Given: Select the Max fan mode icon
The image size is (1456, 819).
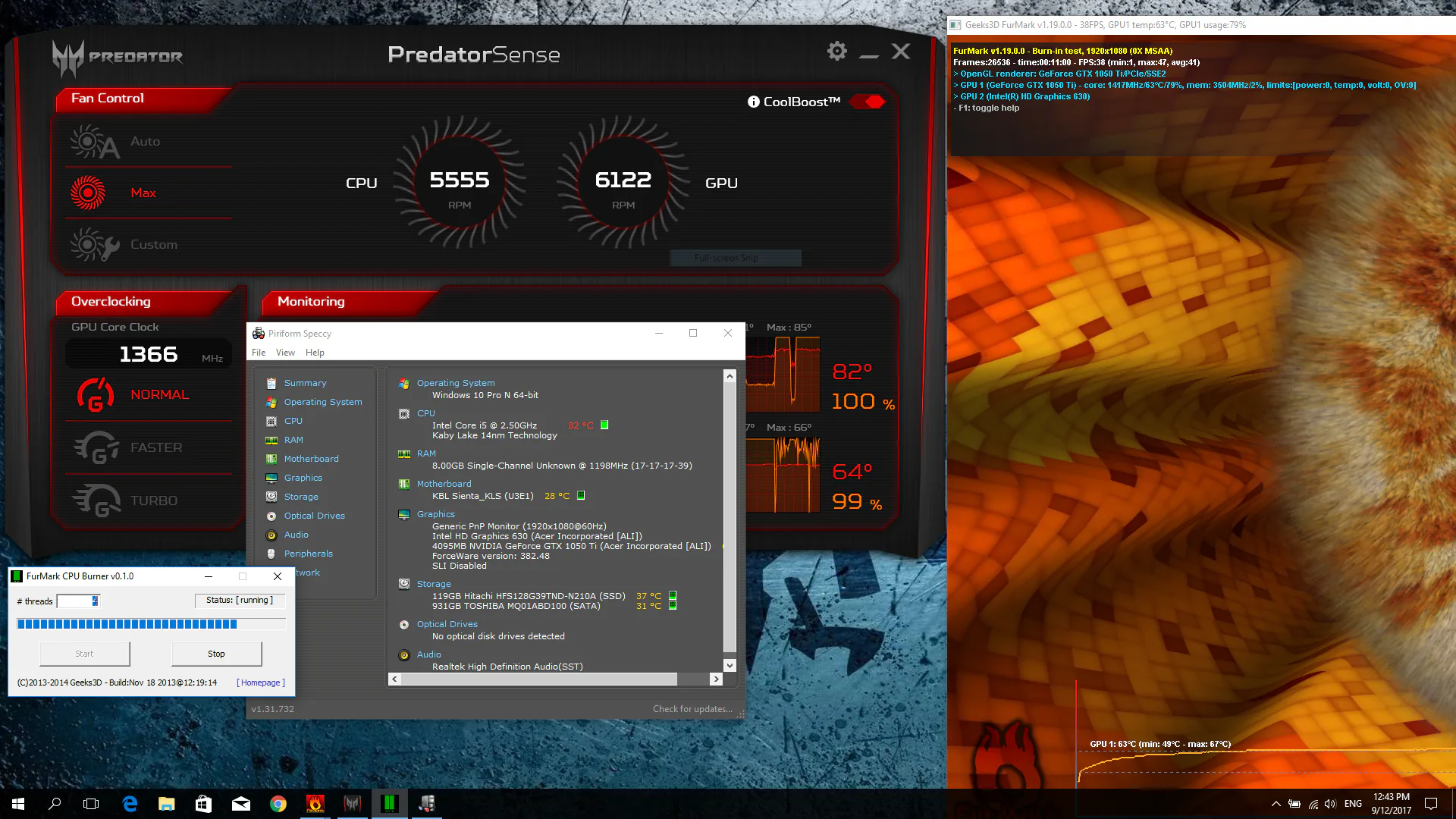Looking at the screenshot, I should pos(88,193).
